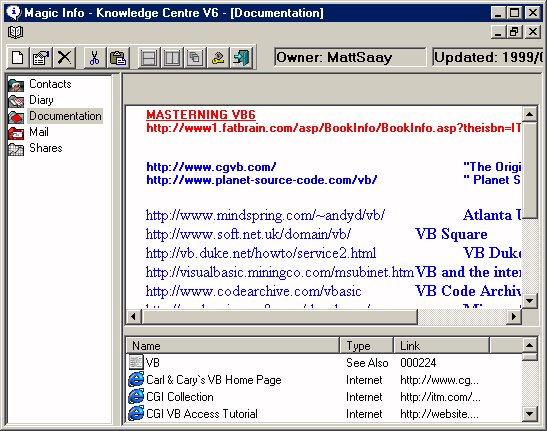Open the soft.net.uk/domain/vb link
Image resolution: width=547 pixels, height=431 pixels.
coord(248,234)
